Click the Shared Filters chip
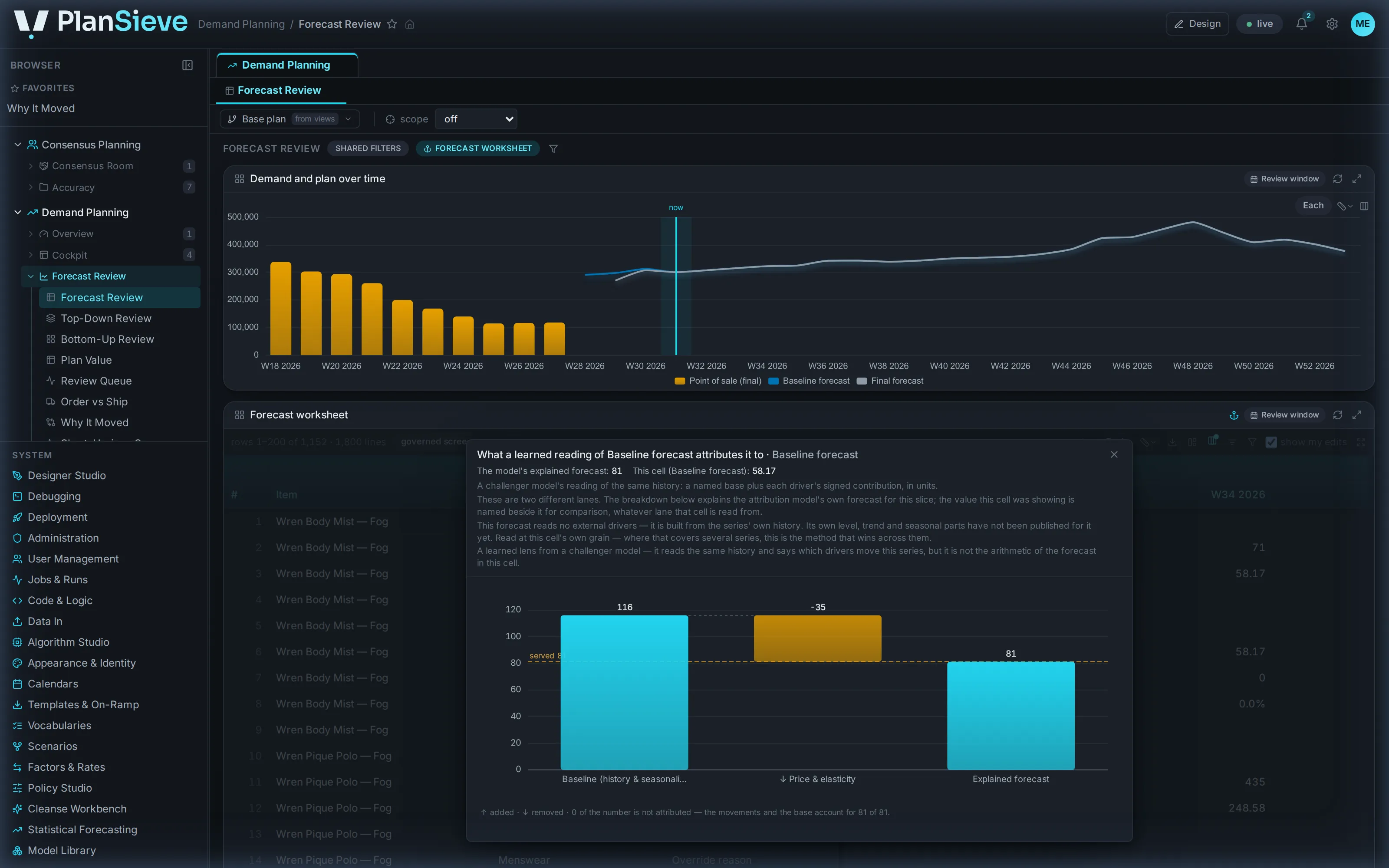The image size is (1389, 868). click(368, 149)
